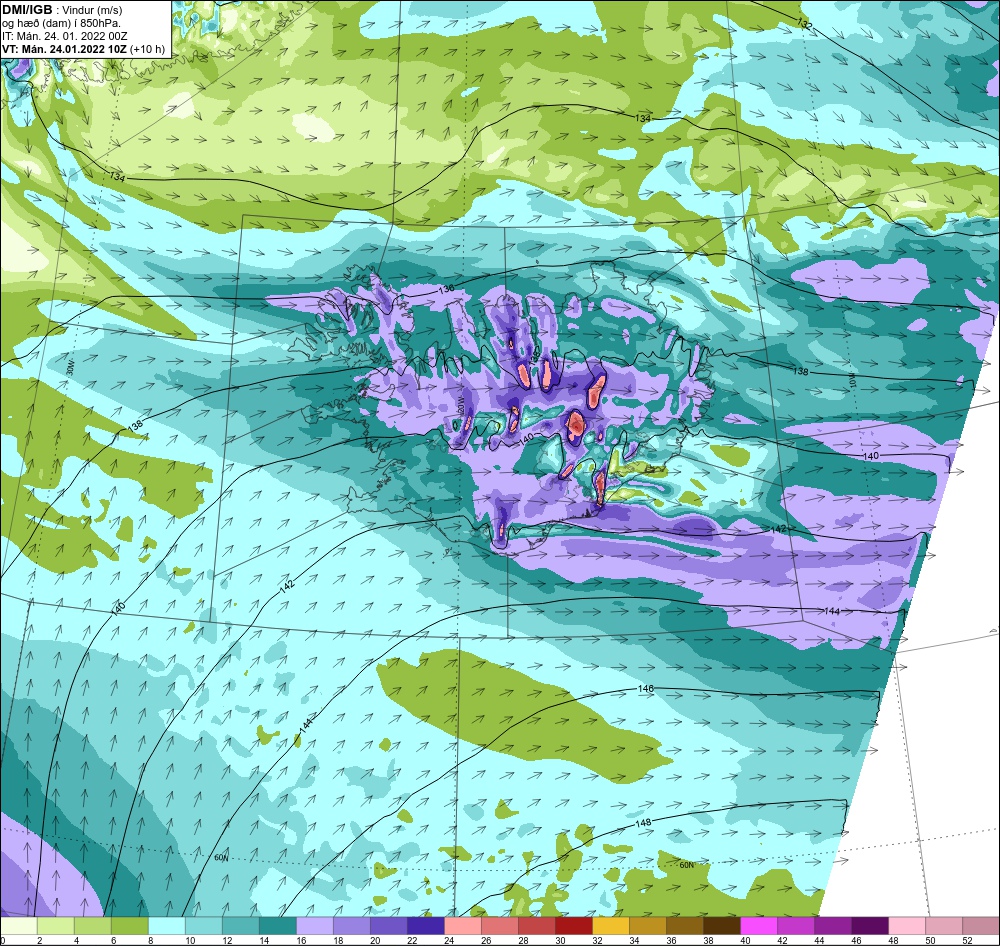Viewport: 1000px width, 946px height.
Task: Click the legend tick label '40'
Action: 745,940
